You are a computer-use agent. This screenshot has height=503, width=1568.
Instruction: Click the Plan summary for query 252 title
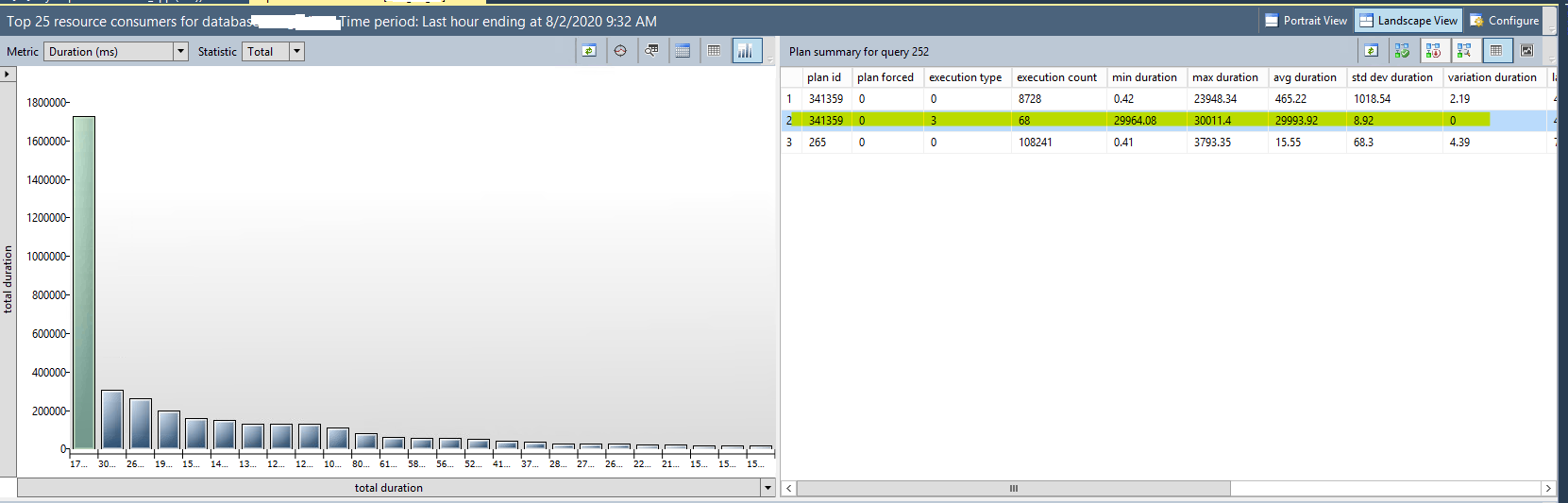pyautogui.click(x=859, y=52)
